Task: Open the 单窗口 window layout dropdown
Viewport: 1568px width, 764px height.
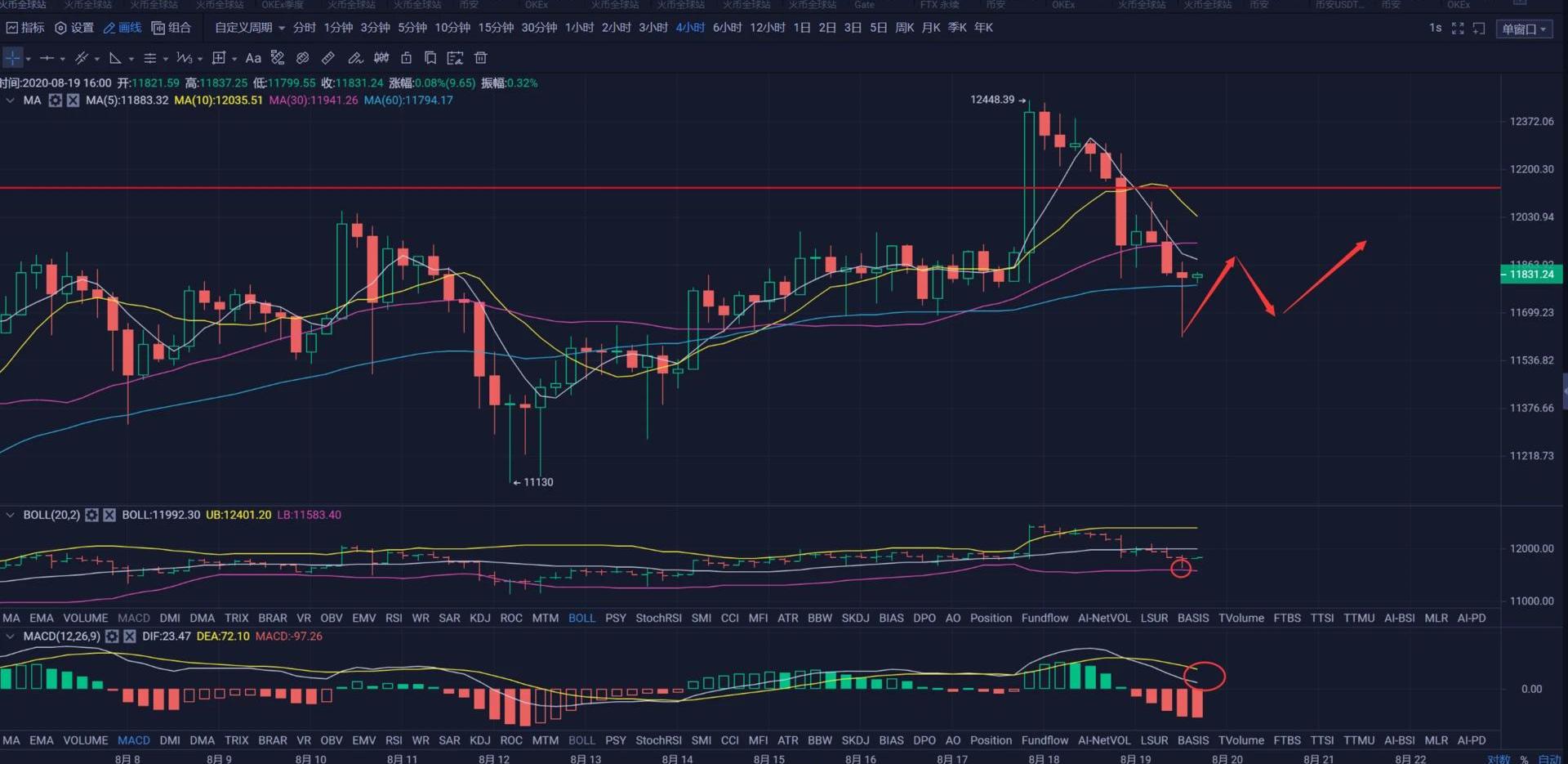Action: (1524, 29)
